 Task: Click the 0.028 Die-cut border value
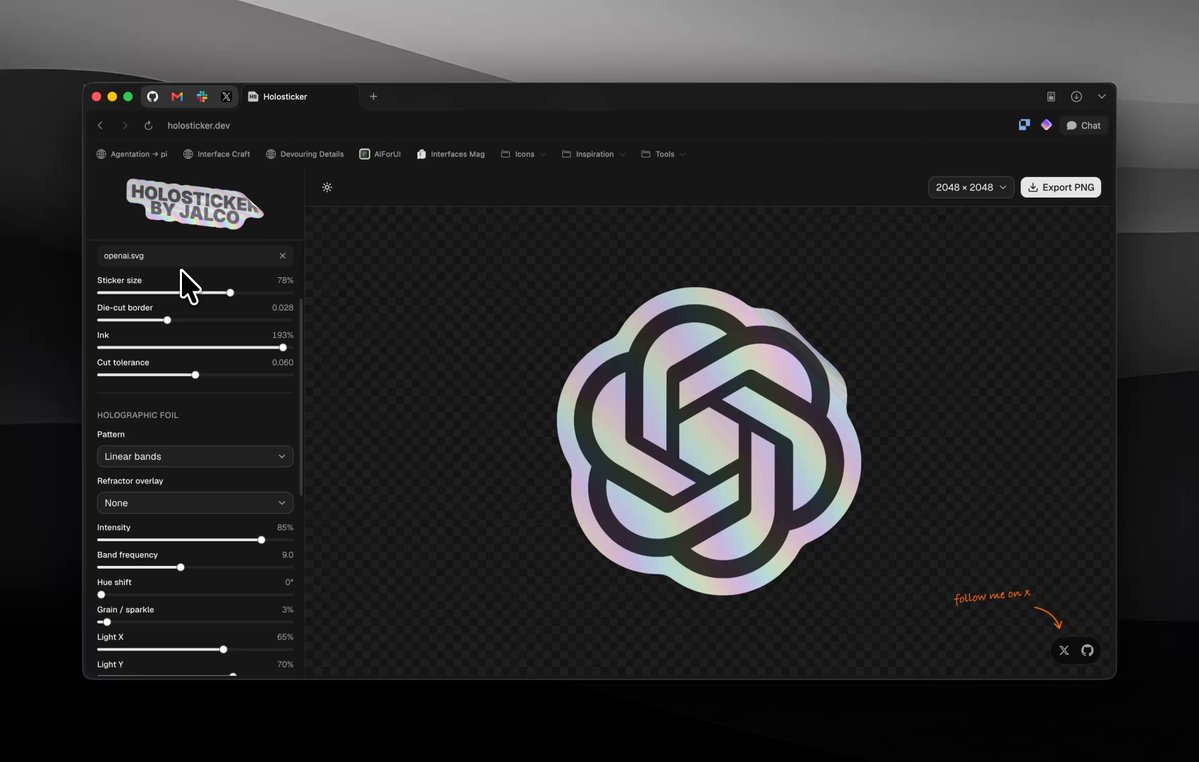pos(282,308)
